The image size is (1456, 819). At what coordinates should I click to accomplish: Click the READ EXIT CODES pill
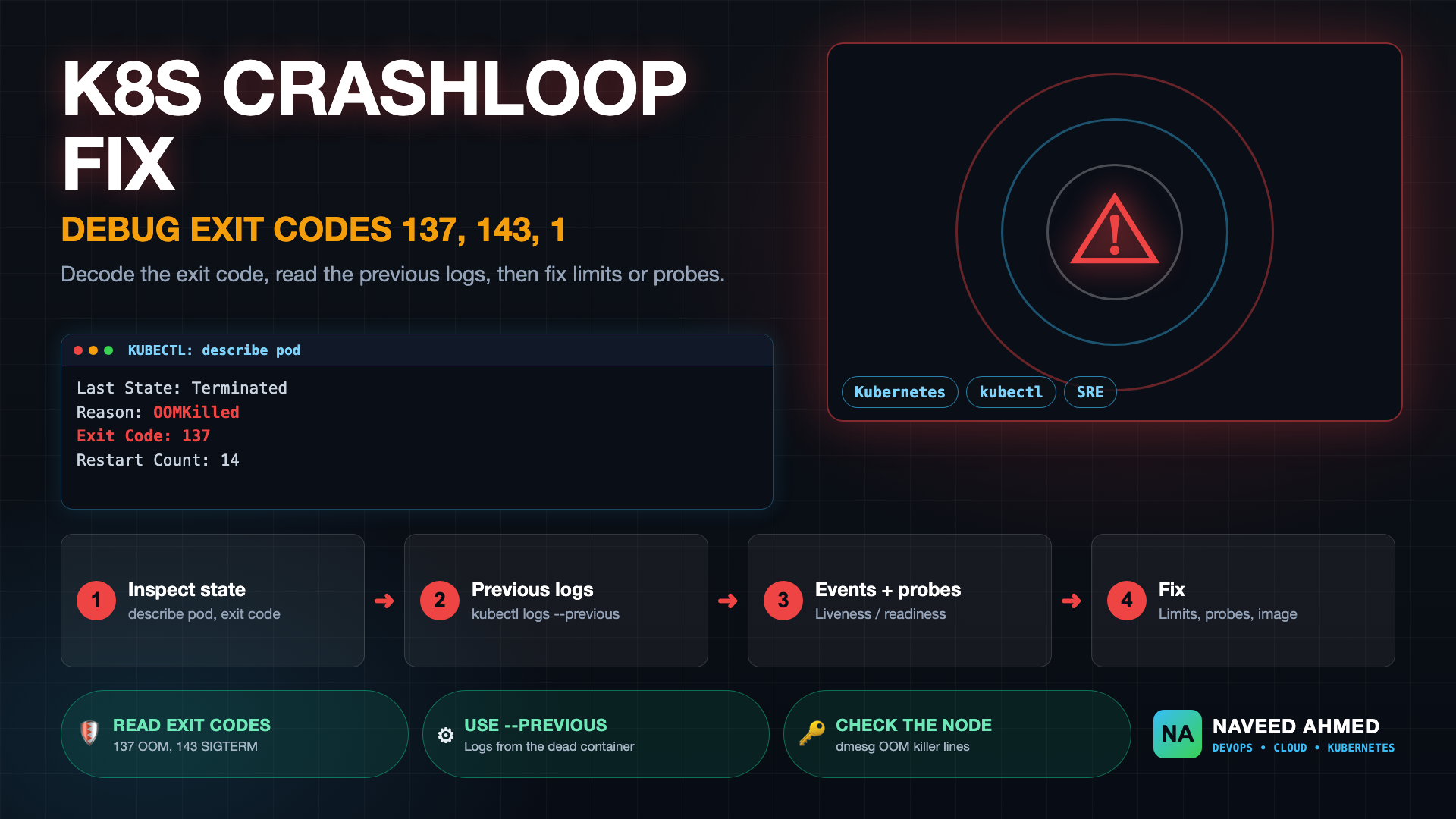(234, 734)
